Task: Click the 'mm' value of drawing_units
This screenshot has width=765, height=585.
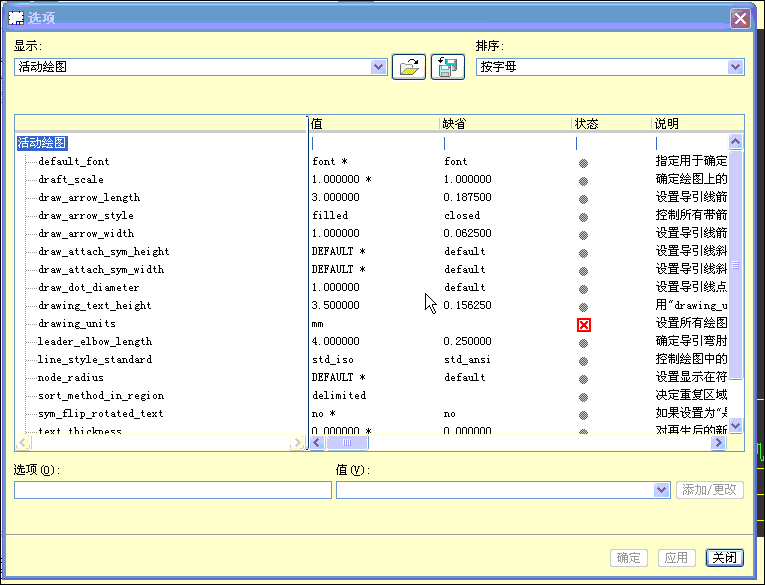Action: pos(318,324)
